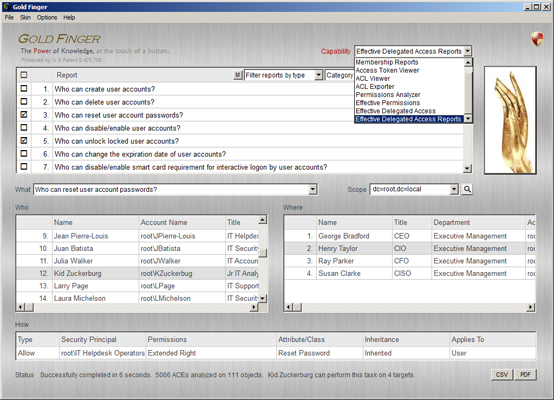Image resolution: width=554 pixels, height=400 pixels.
Task: Click Where table horizontal scrollbar thumb
Action: tap(297, 307)
